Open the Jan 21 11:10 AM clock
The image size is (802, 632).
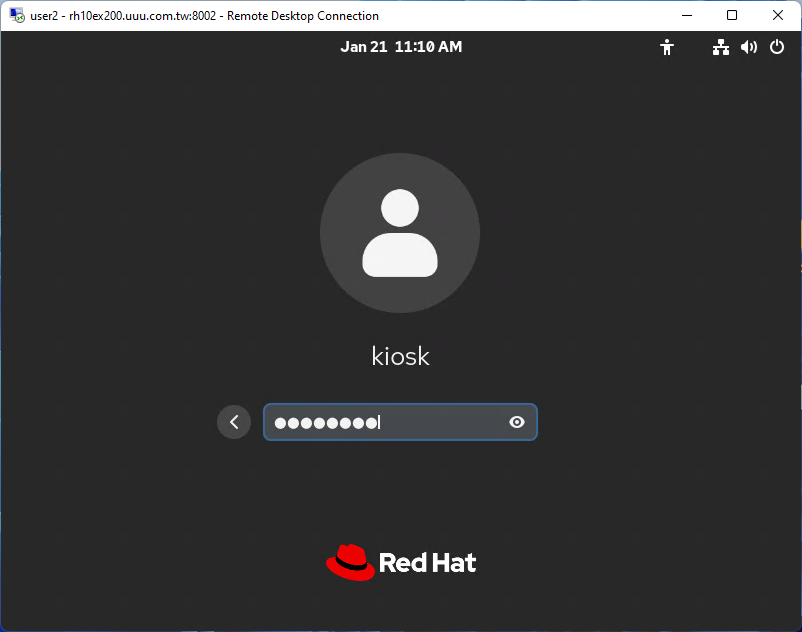pos(401,47)
